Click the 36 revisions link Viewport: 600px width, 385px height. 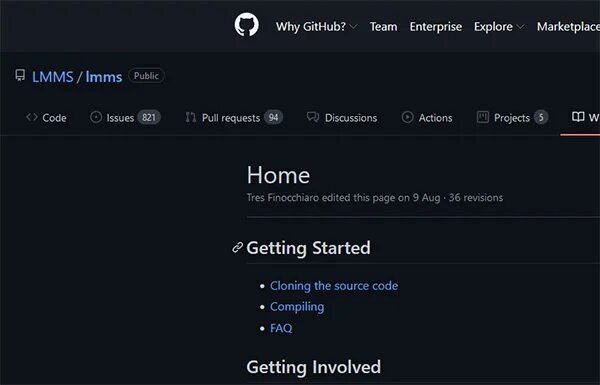coord(476,197)
